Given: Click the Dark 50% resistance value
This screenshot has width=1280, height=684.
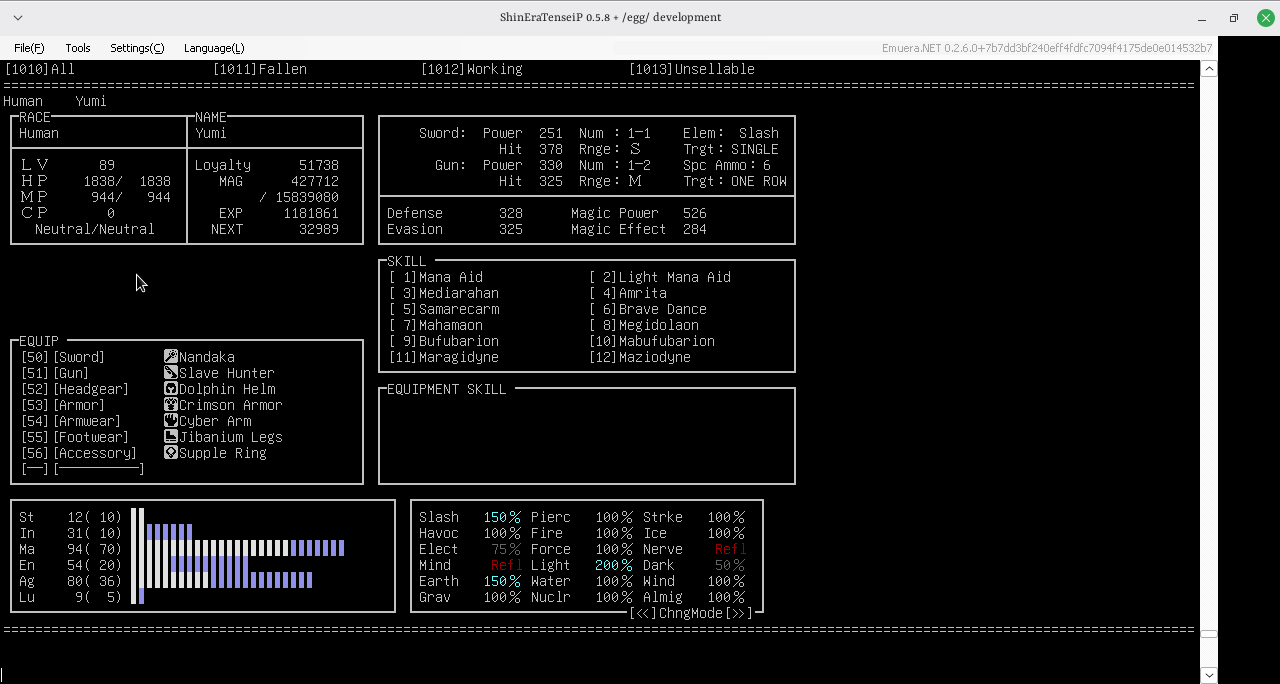Looking at the screenshot, I should click(729, 565).
